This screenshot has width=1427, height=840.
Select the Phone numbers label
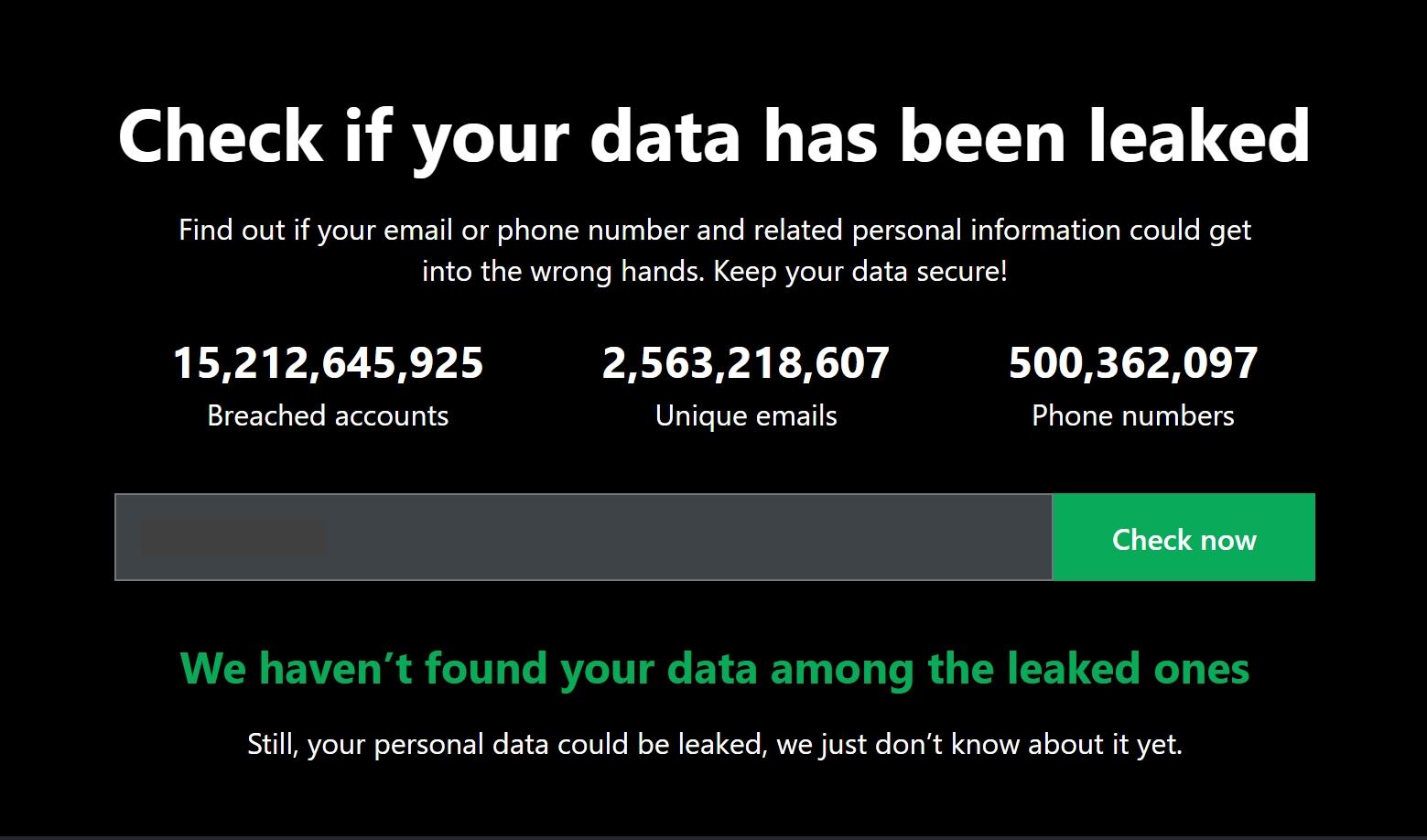(x=1132, y=415)
